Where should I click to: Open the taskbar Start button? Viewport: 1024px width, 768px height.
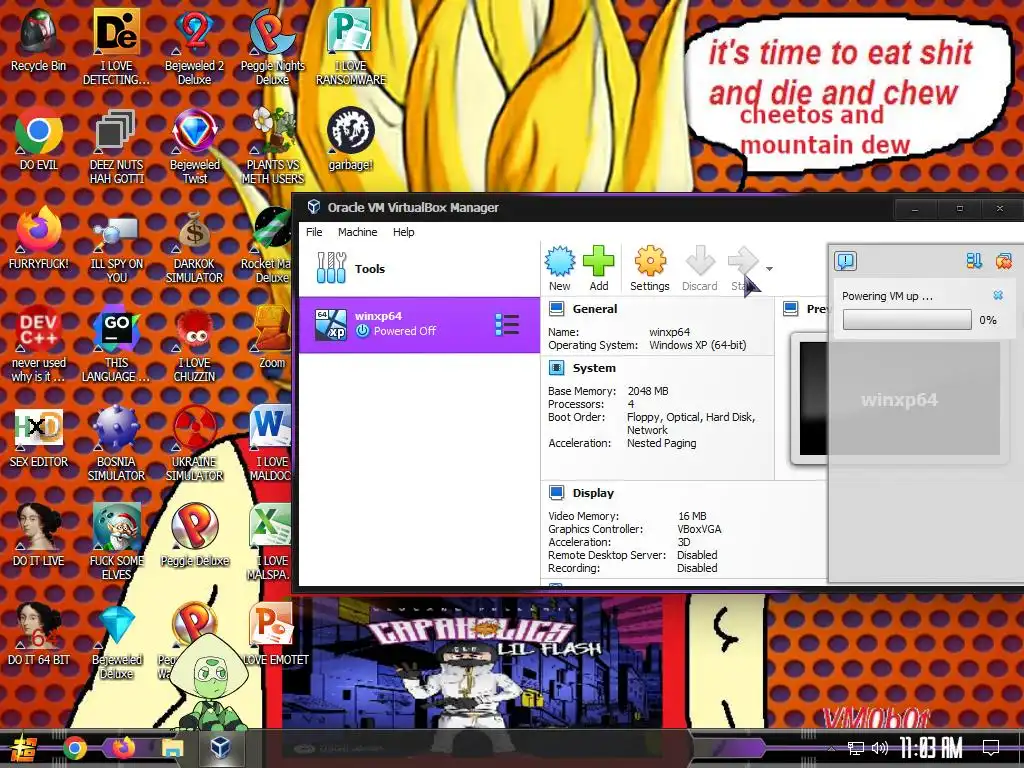click(23, 748)
